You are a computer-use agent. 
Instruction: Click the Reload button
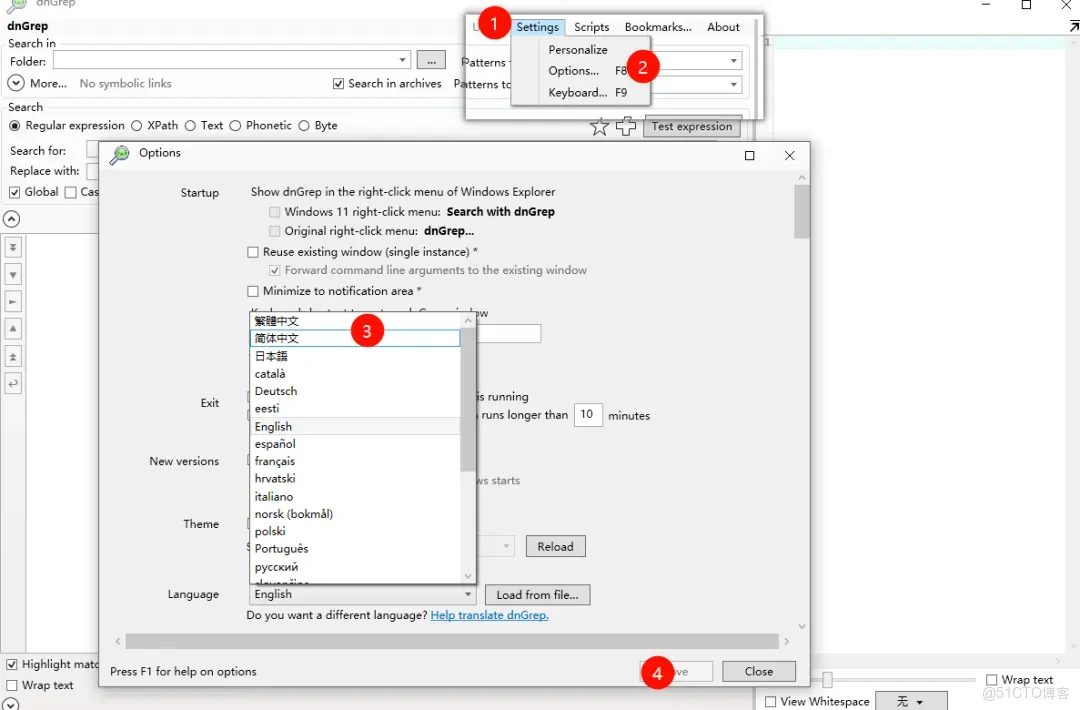point(555,546)
